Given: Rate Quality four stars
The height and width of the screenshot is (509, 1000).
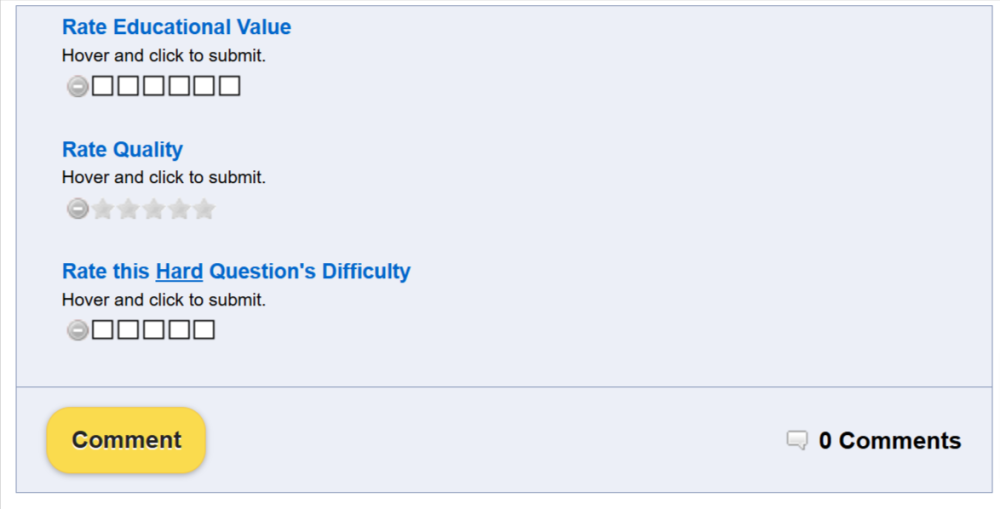Looking at the screenshot, I should 179,209.
